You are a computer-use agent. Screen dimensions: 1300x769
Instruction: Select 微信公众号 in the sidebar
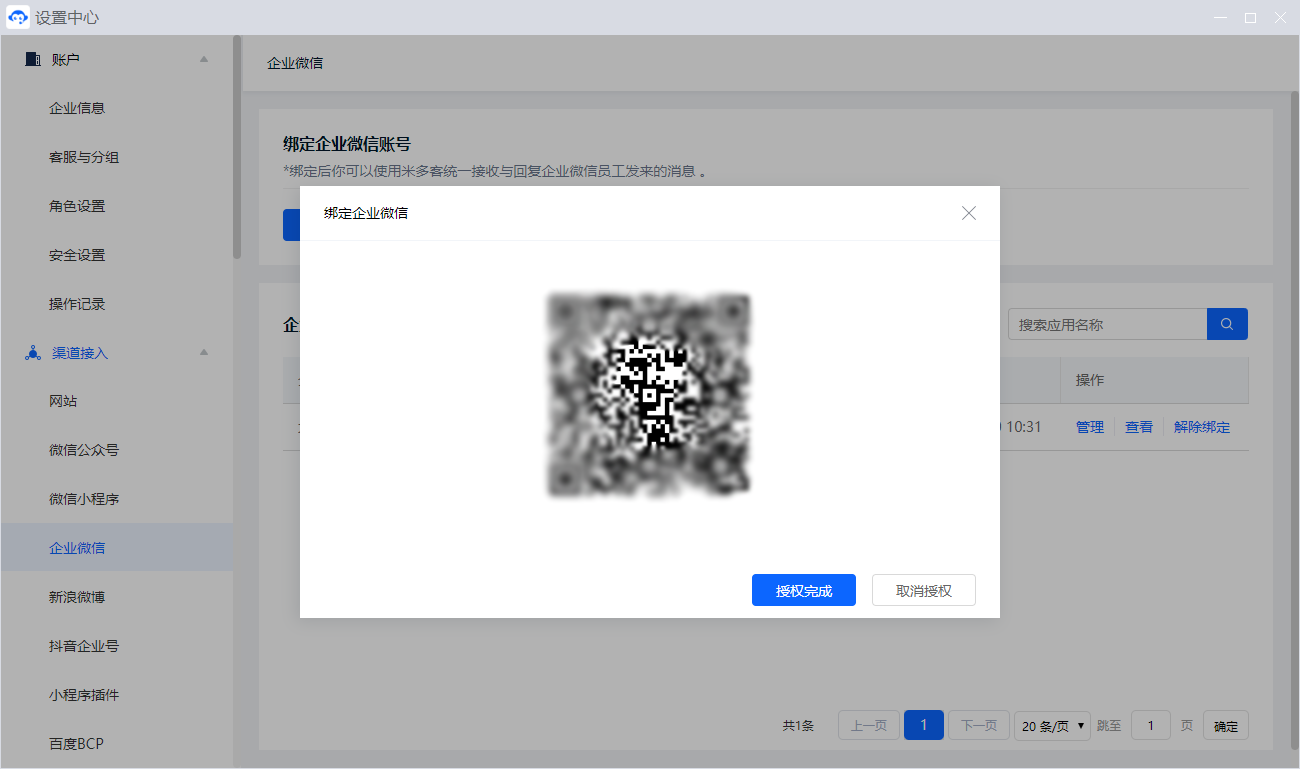[x=84, y=450]
